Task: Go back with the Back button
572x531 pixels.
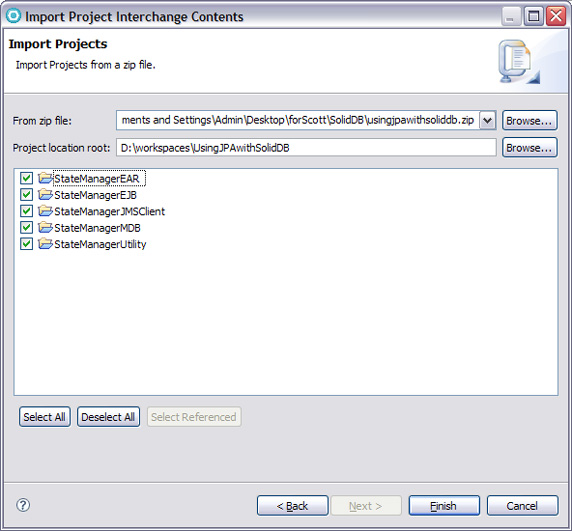Action: coord(293,506)
